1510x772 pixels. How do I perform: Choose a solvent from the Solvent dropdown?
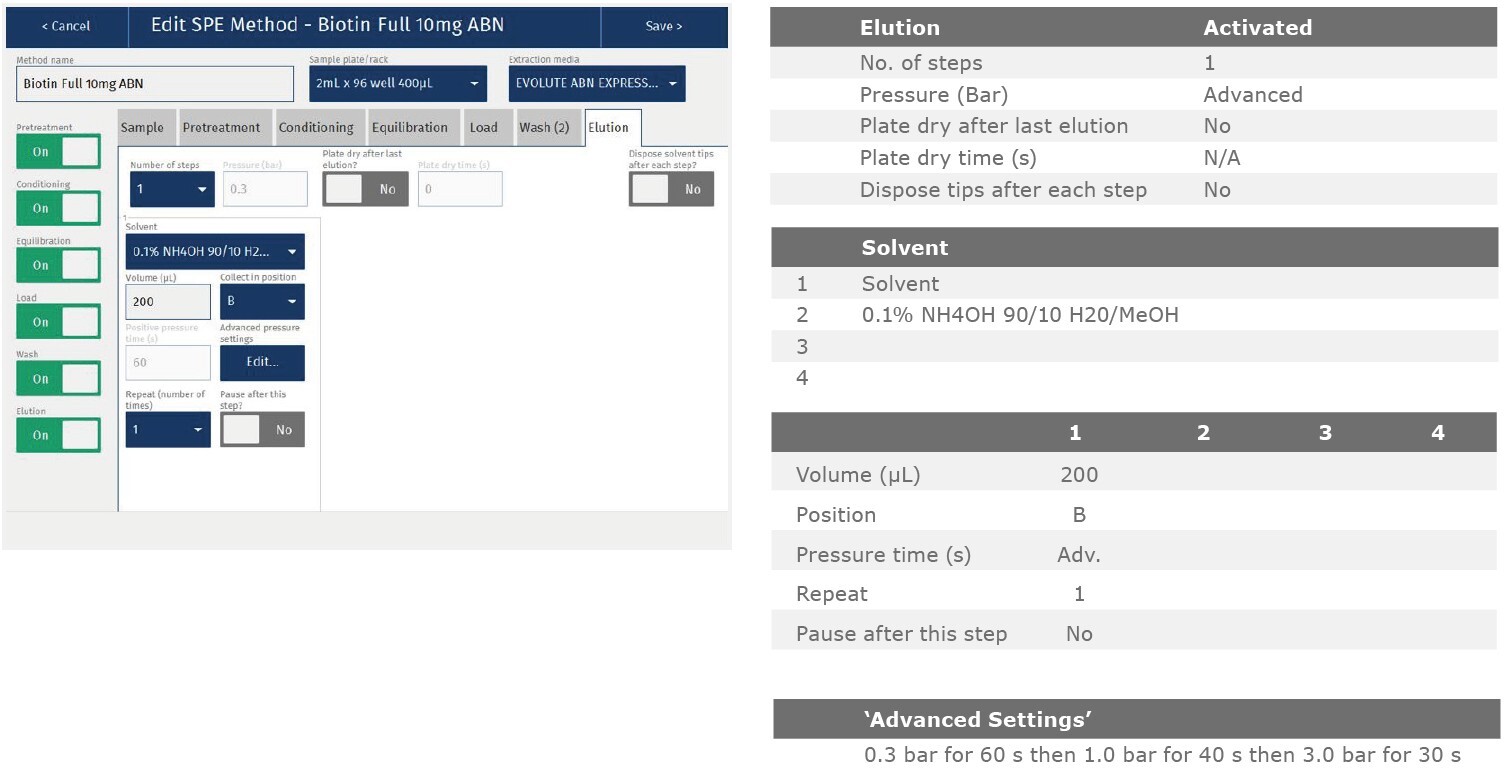click(215, 252)
